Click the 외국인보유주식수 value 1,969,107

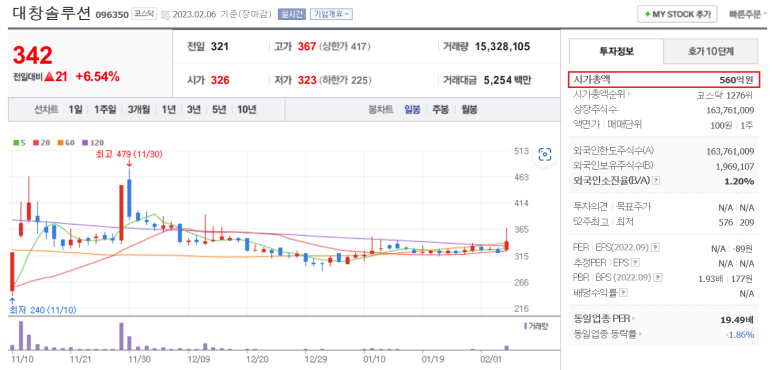point(735,166)
